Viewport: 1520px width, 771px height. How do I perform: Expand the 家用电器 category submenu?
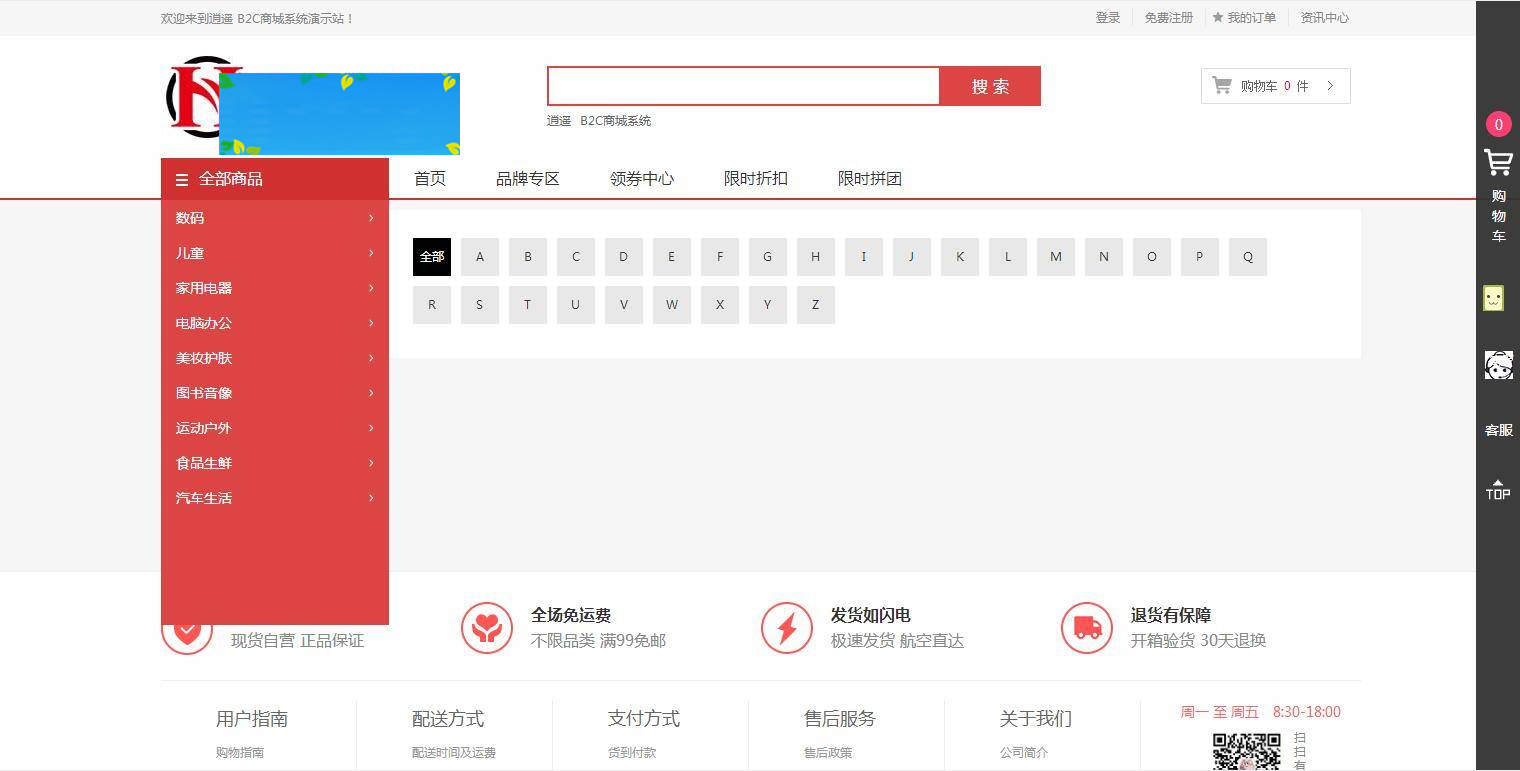click(275, 287)
